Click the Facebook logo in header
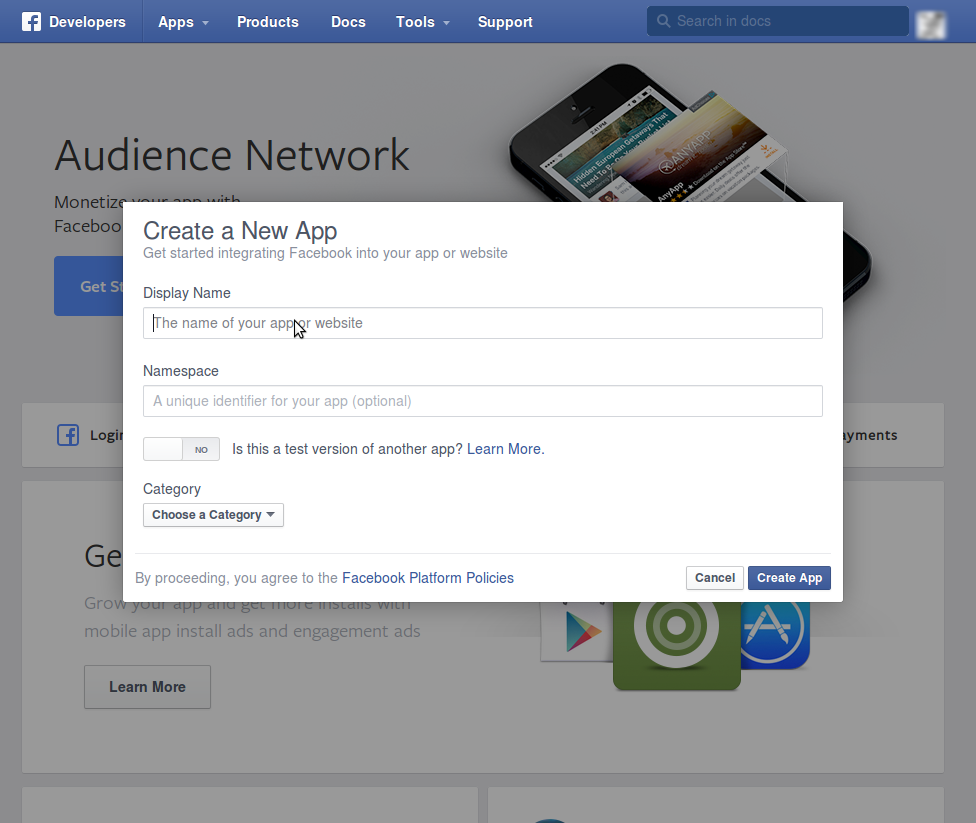This screenshot has width=976, height=823. coord(31,22)
